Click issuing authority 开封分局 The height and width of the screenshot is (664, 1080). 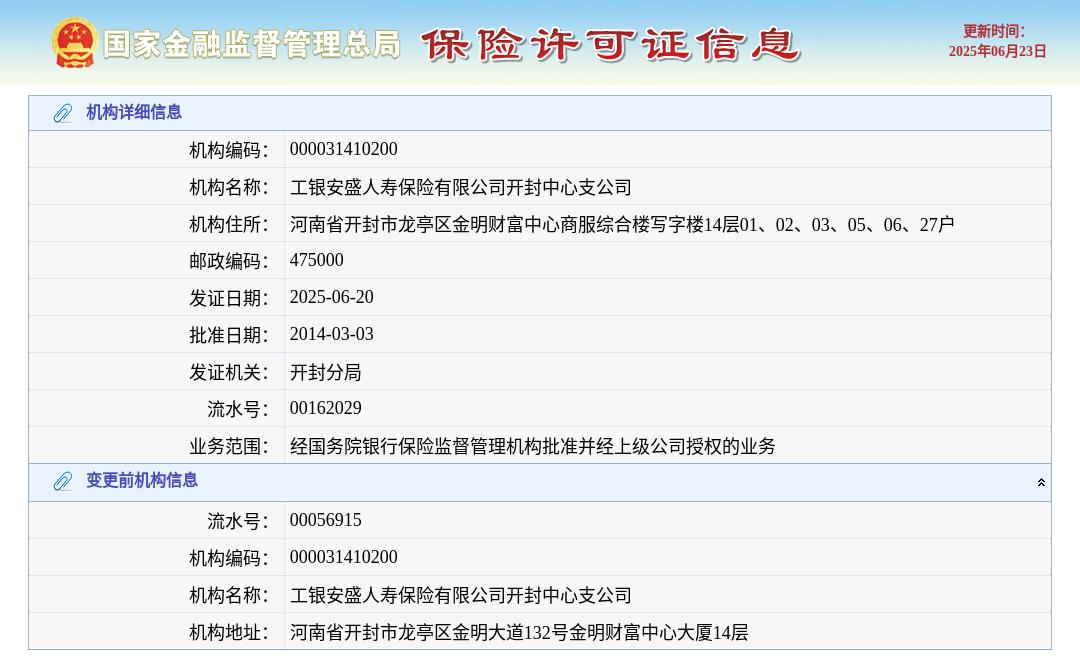(326, 373)
